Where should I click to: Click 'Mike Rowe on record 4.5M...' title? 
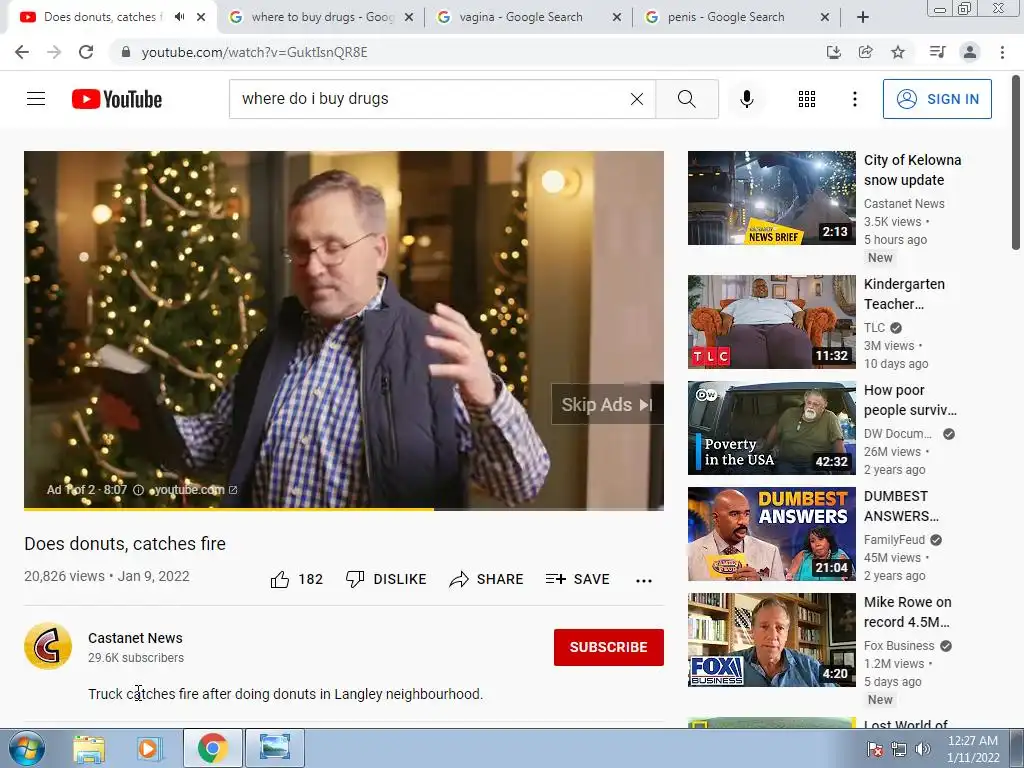(x=907, y=612)
